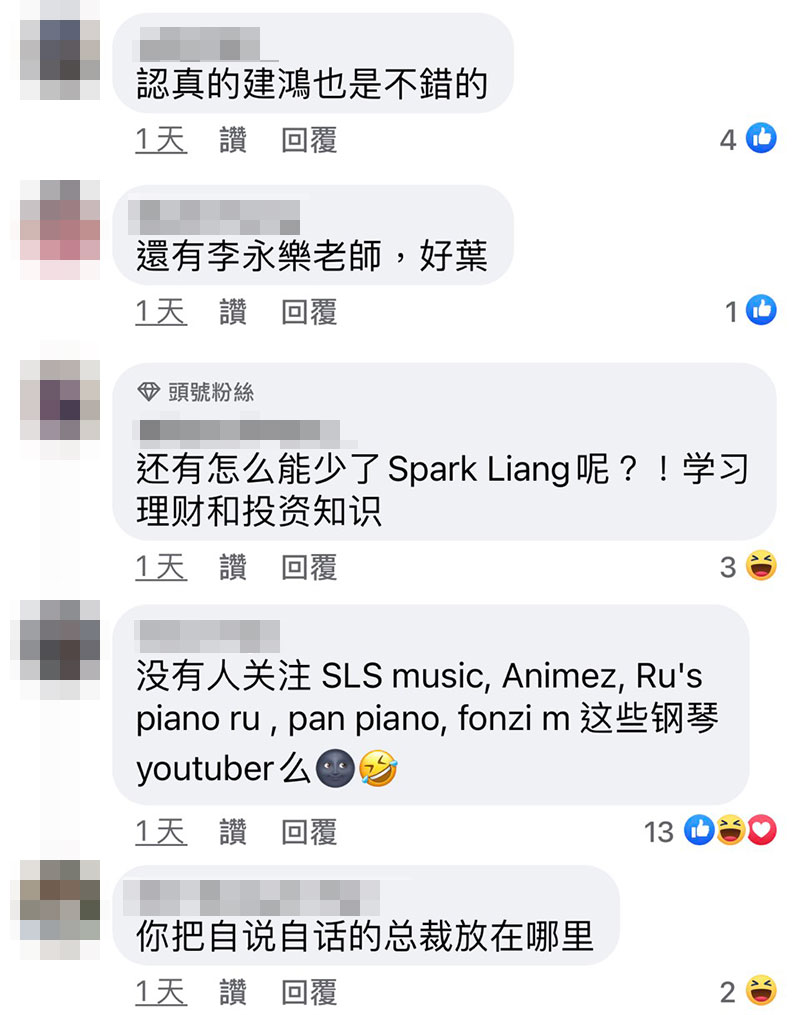Screen dimensions: 800x1015
Task: Click the like reaction icon on 李永樂老師 comment
Action: (x=761, y=309)
